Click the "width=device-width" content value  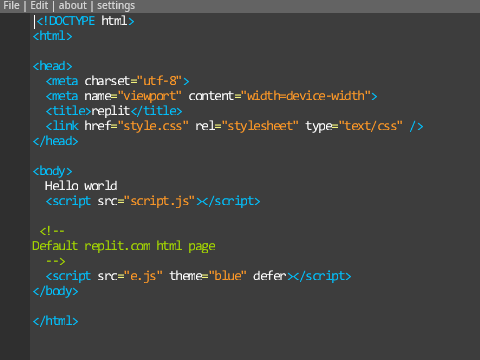click(306, 96)
